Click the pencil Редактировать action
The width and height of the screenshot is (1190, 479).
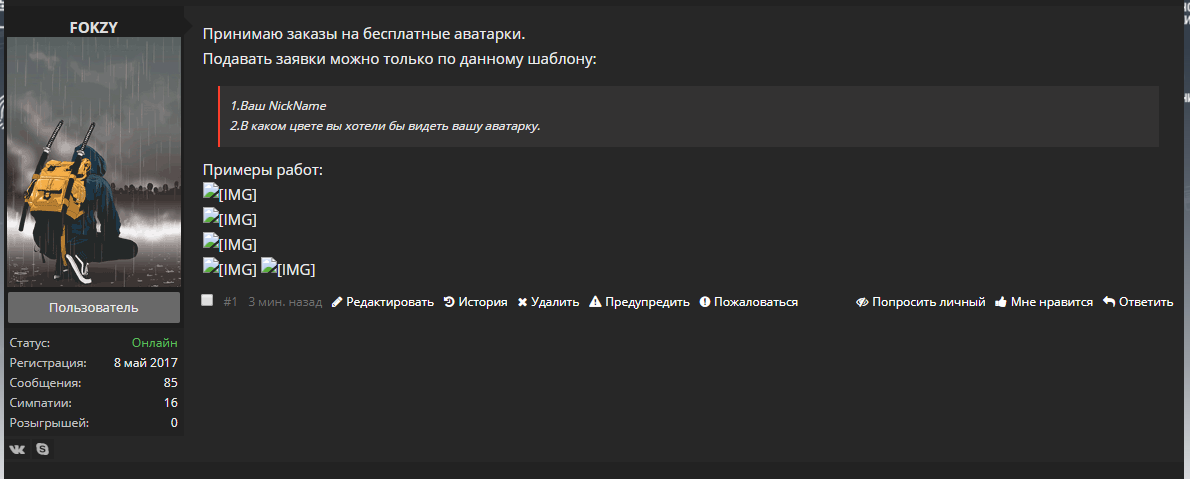point(383,302)
